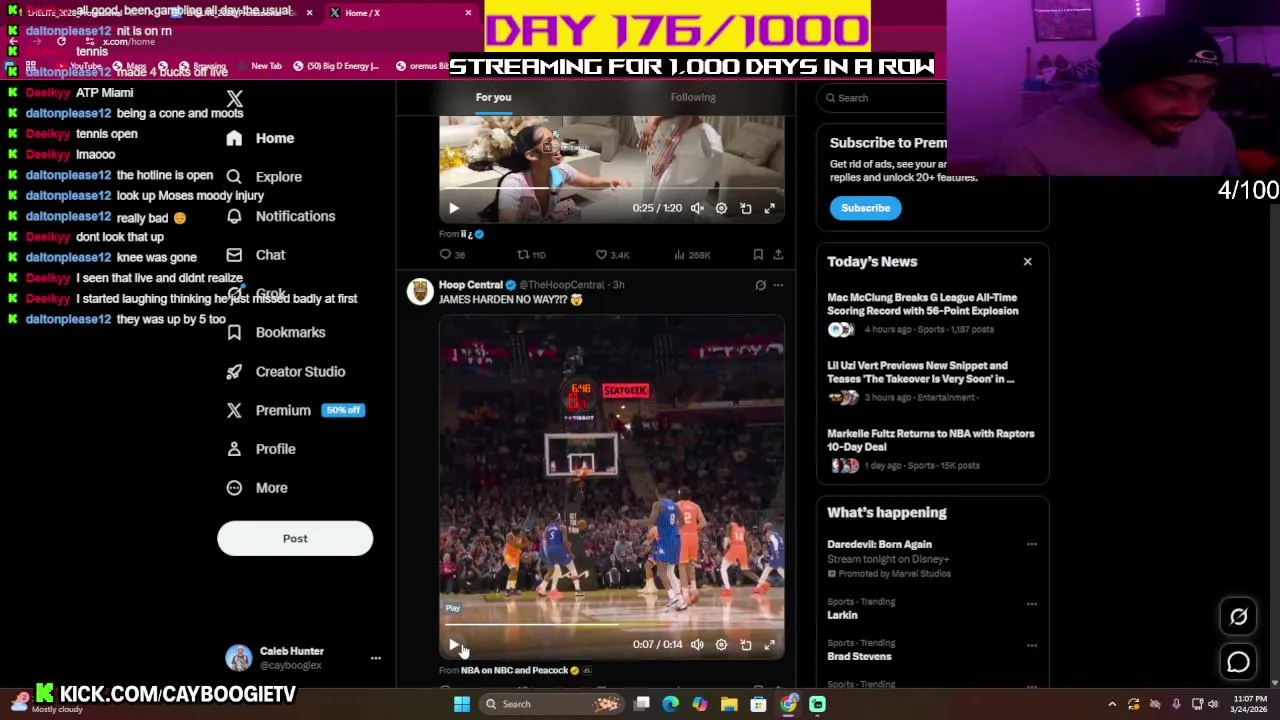This screenshot has height=720, width=1280.
Task: Click the Post button
Action: tap(295, 538)
